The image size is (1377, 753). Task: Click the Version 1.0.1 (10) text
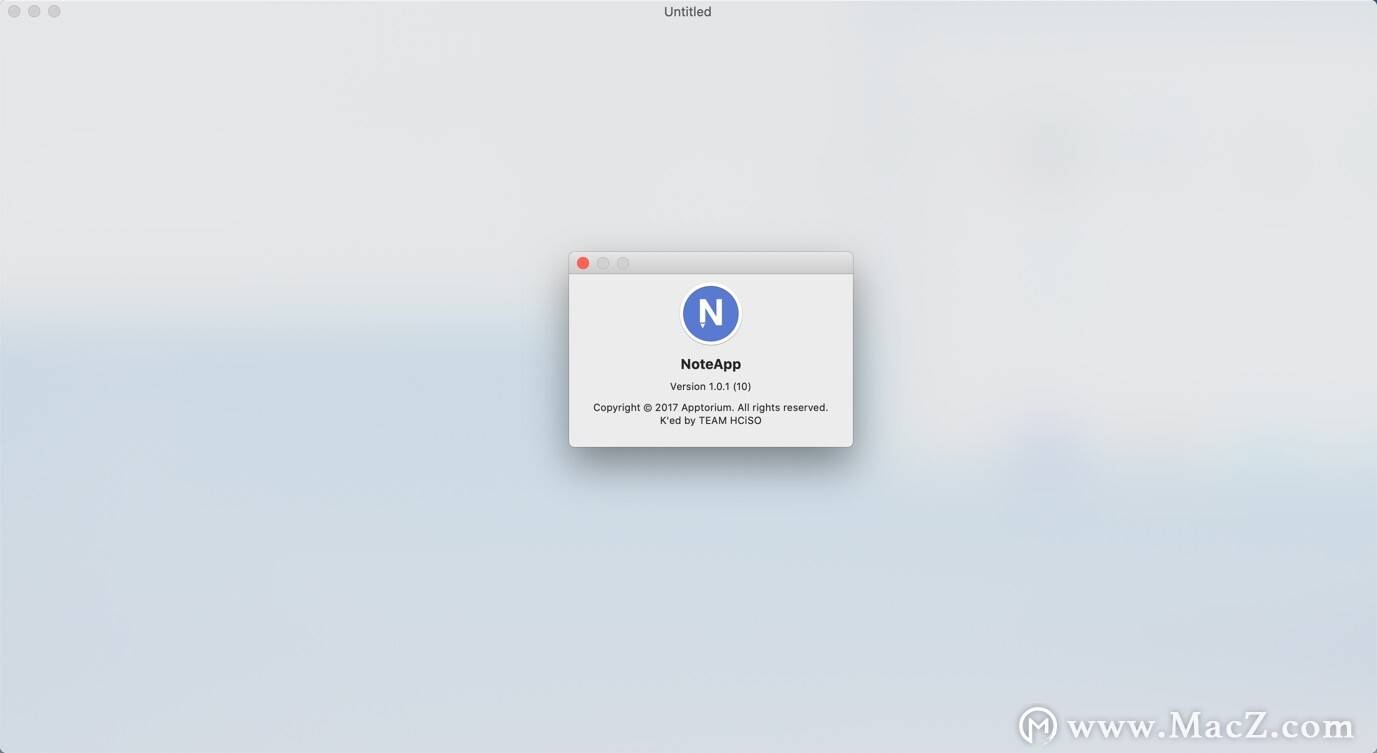coord(711,386)
